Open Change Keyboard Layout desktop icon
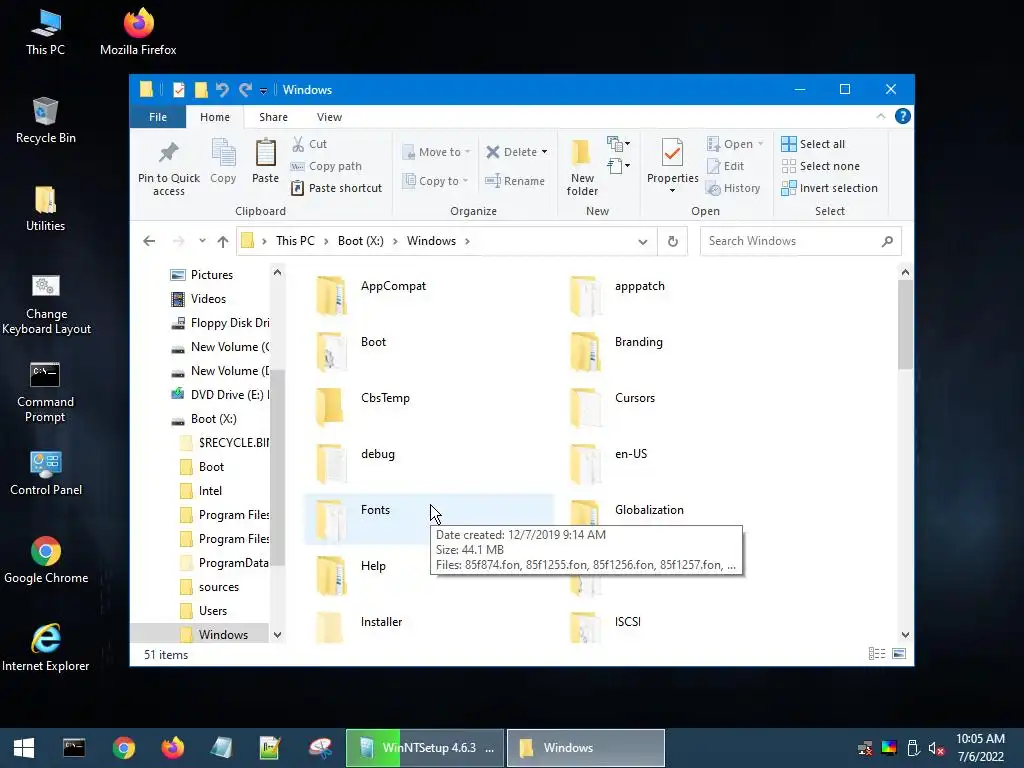The image size is (1024, 768). tap(46, 304)
